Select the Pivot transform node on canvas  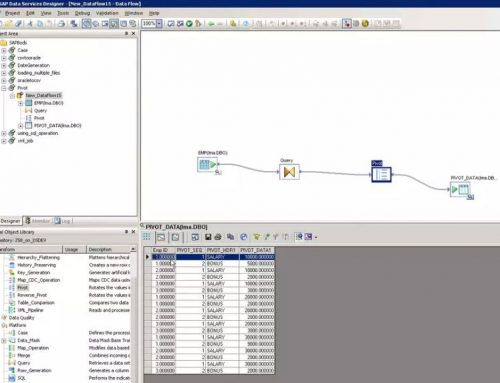[x=381, y=174]
